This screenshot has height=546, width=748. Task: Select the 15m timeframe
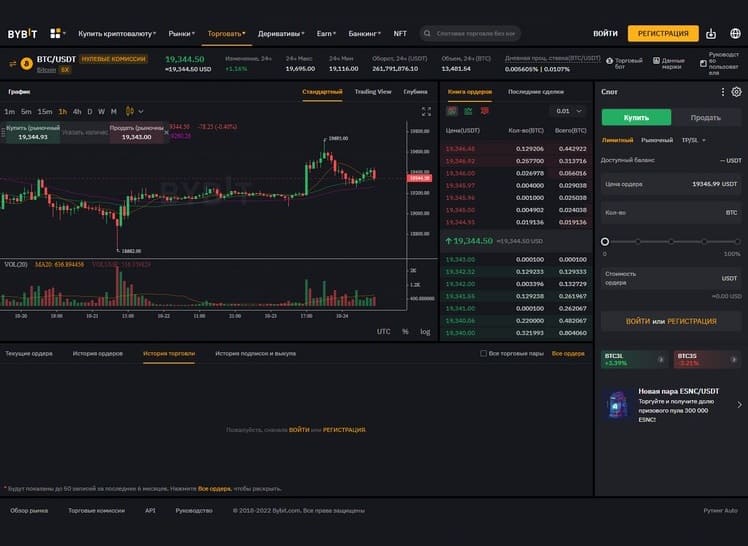tap(45, 112)
